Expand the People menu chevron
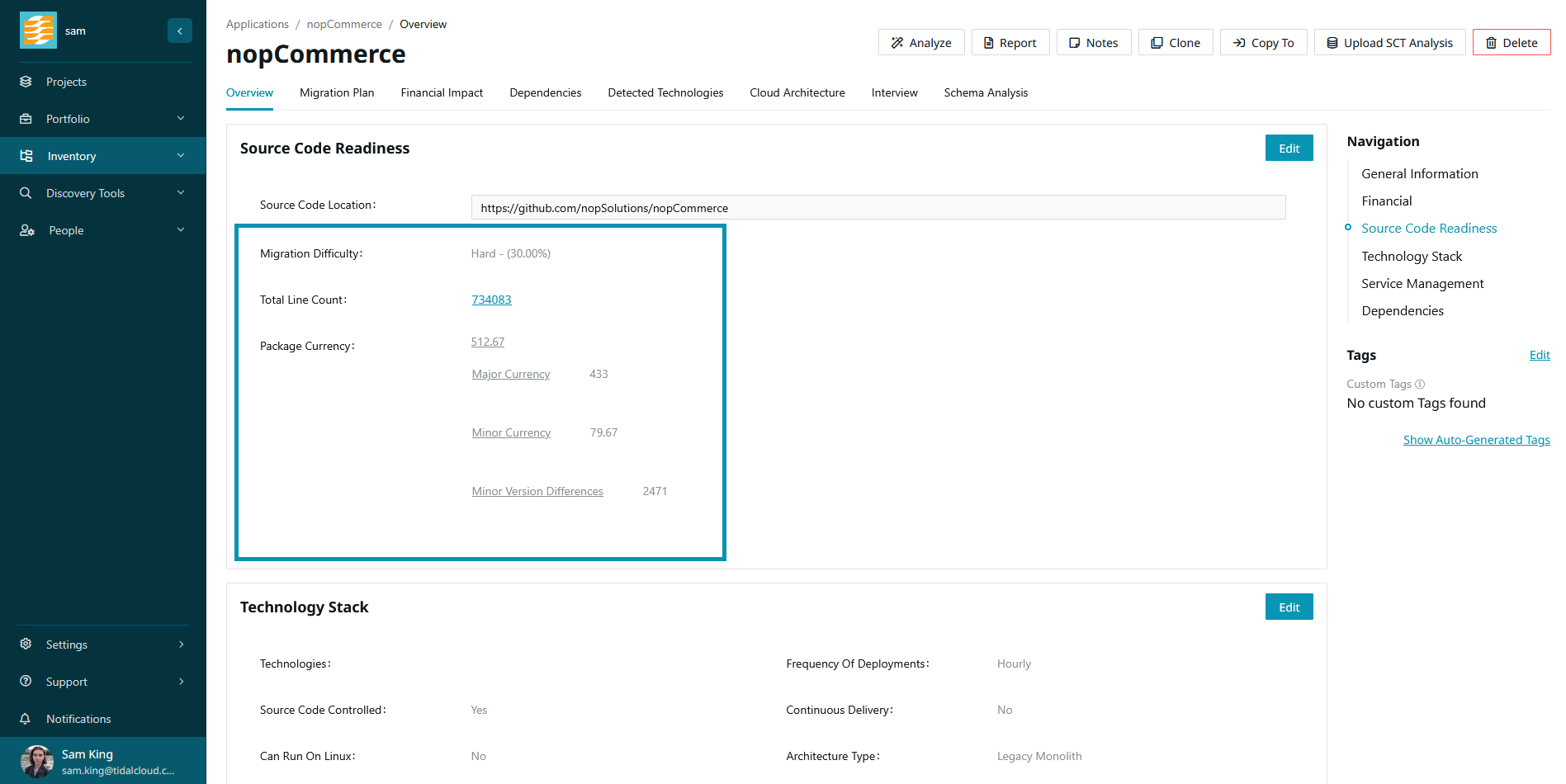Screen dimensions: 1566x784 click(x=181, y=230)
